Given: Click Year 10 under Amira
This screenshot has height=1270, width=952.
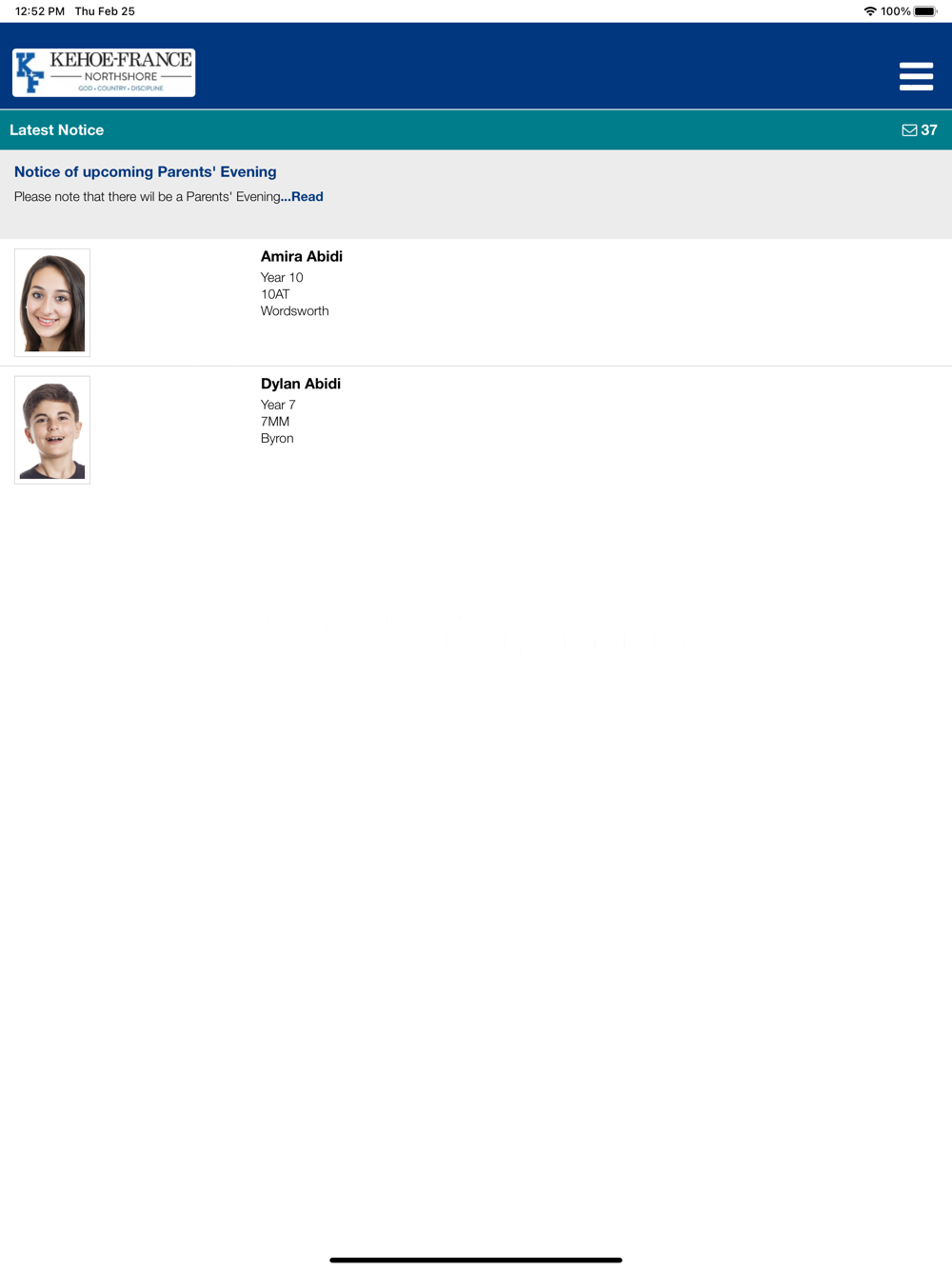Looking at the screenshot, I should 282,277.
